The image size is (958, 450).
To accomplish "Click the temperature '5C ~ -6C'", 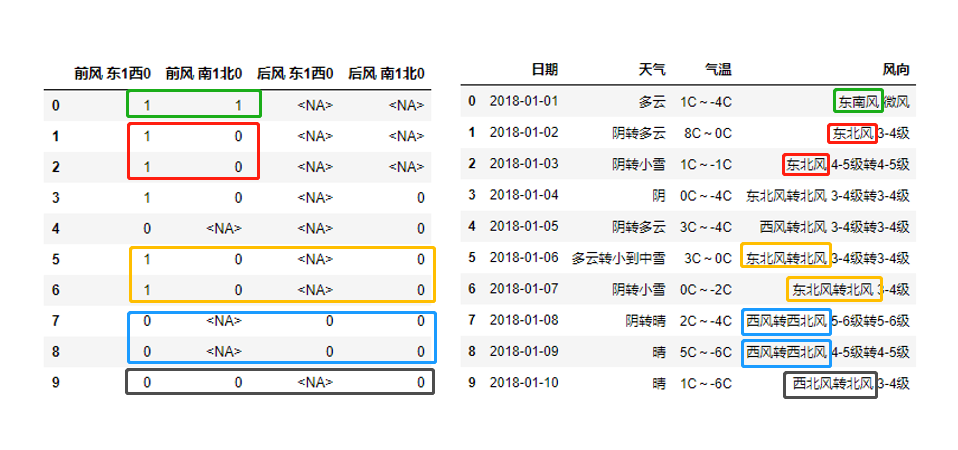I will (x=706, y=352).
